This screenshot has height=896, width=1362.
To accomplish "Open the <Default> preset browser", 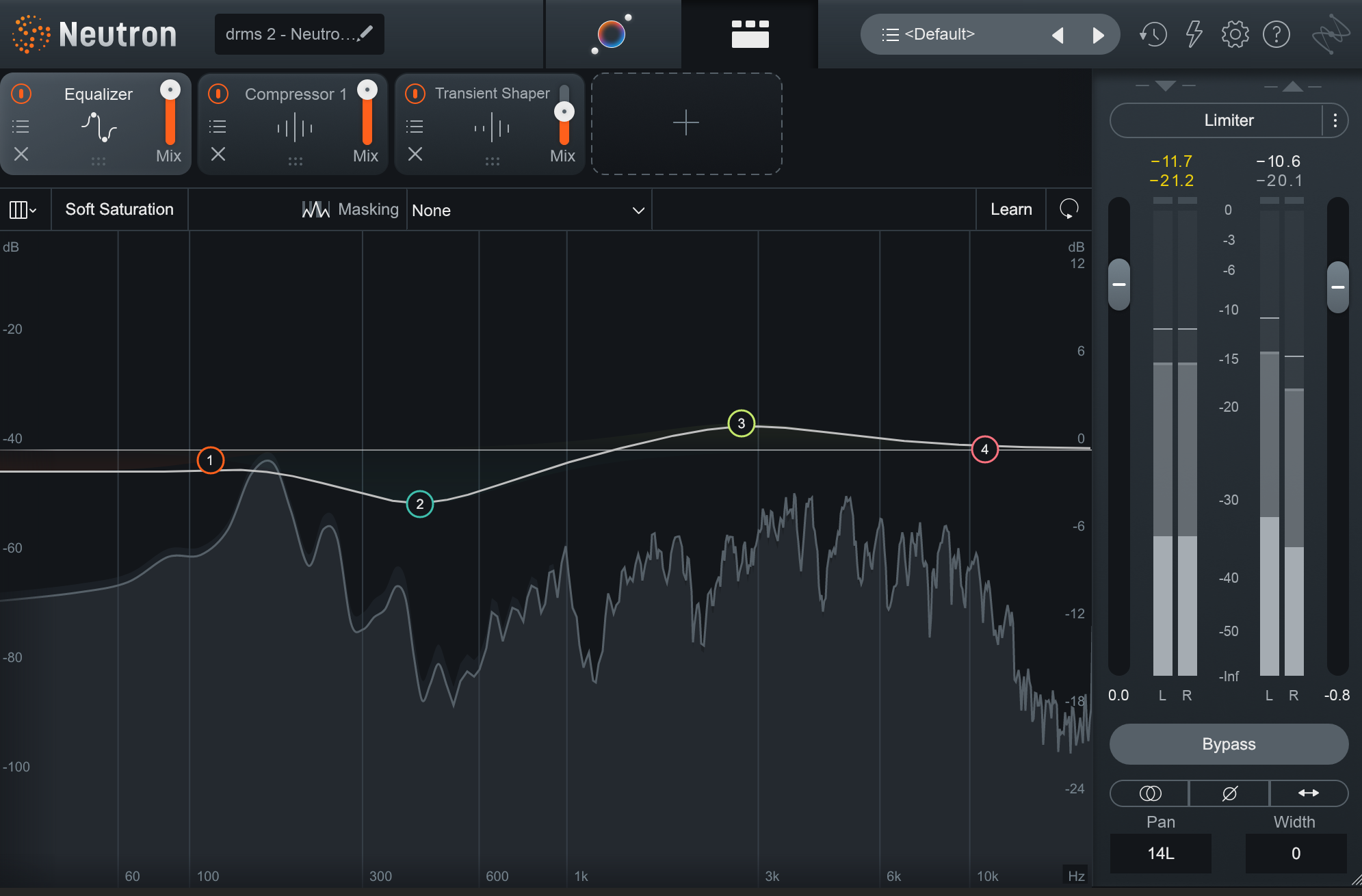I will [x=940, y=34].
